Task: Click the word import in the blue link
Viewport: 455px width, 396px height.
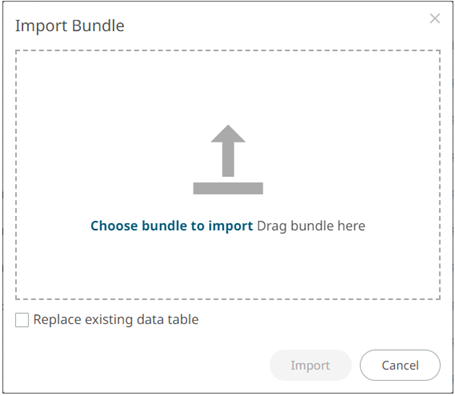Action: [231, 226]
